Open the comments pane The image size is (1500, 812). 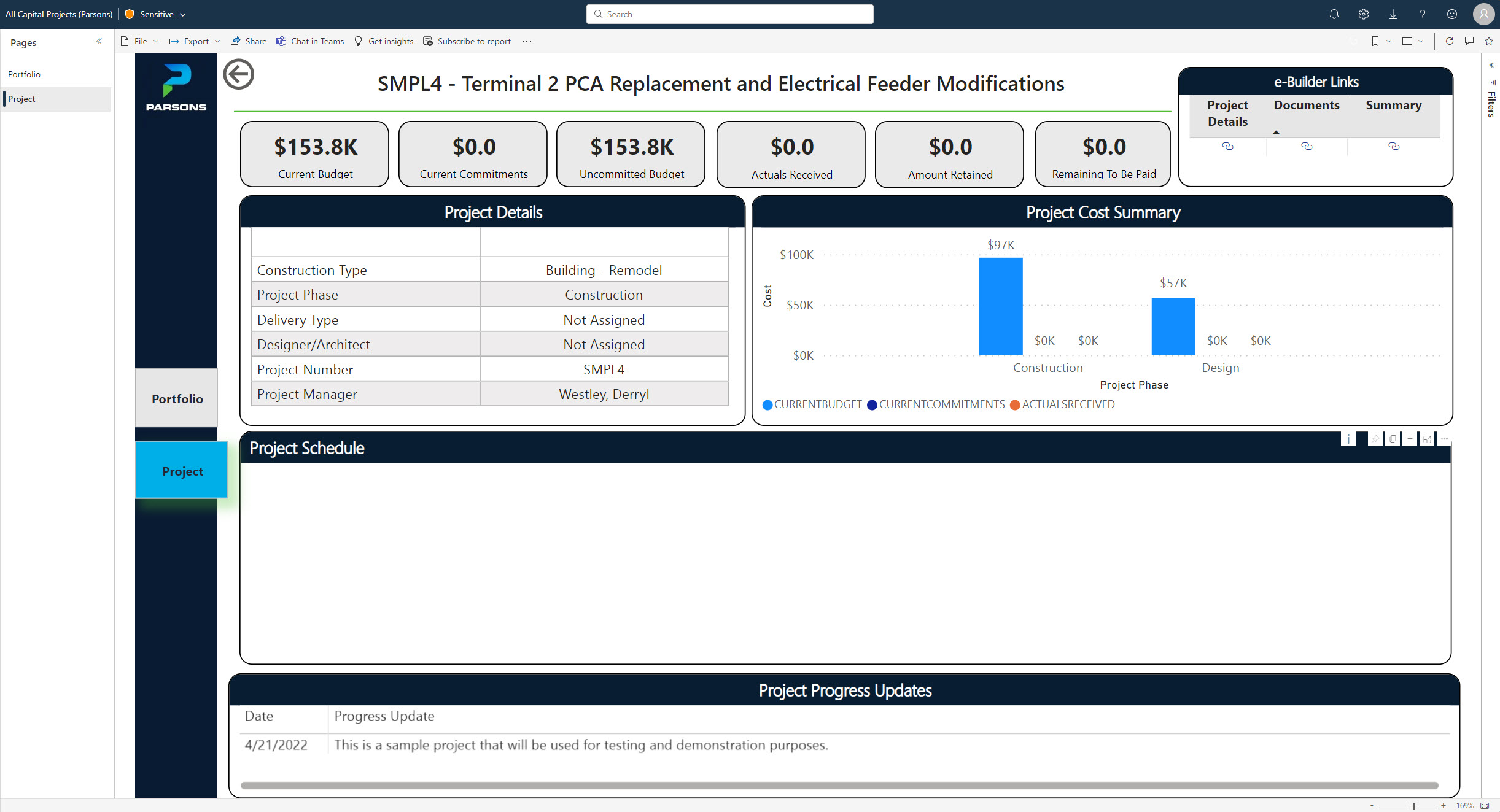pyautogui.click(x=1469, y=41)
